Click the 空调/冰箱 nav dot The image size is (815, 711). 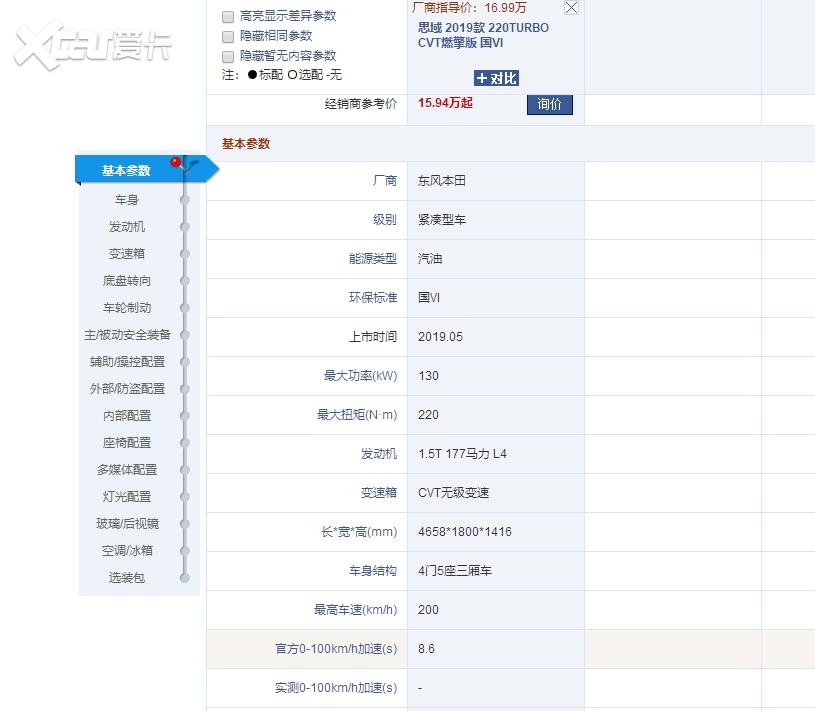tap(185, 551)
